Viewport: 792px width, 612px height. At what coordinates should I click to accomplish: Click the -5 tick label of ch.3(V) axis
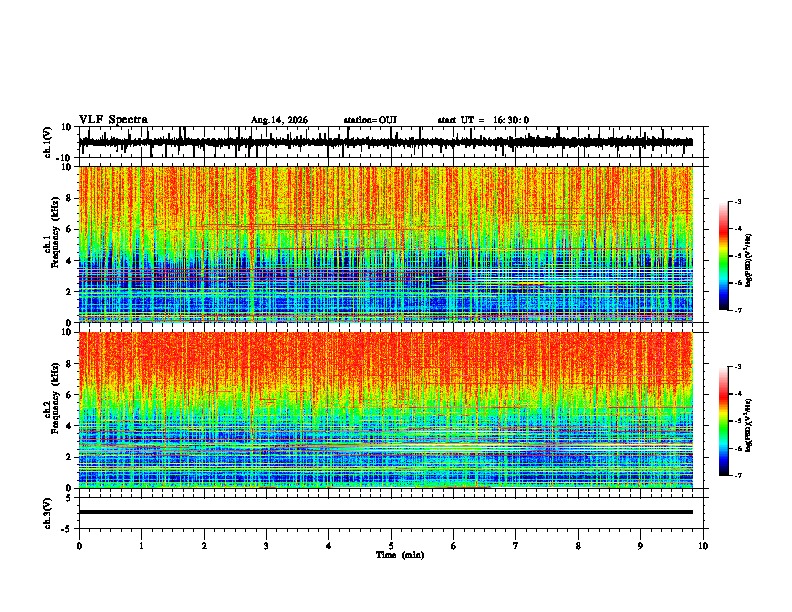click(x=67, y=529)
